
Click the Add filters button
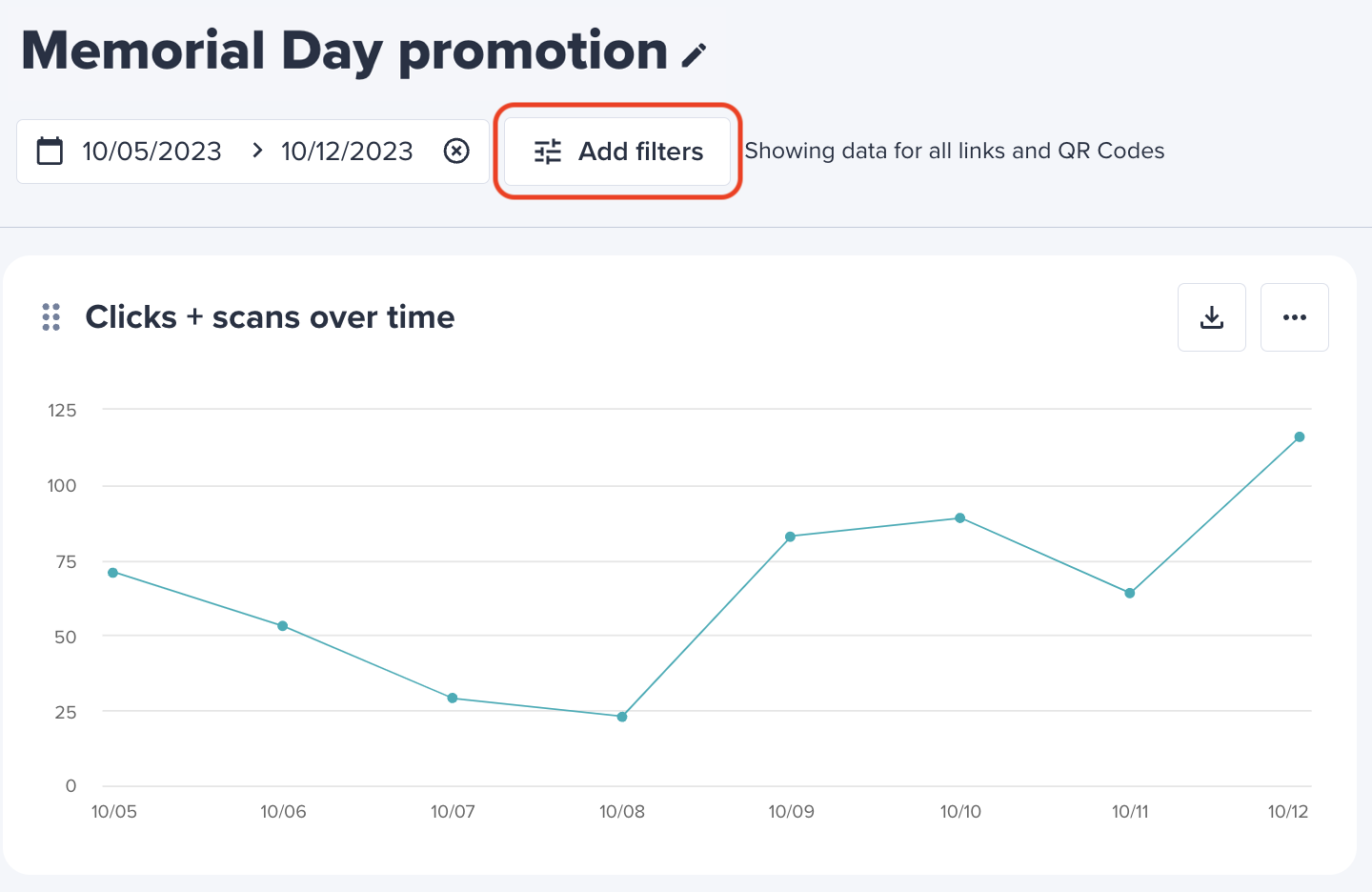[x=617, y=152]
